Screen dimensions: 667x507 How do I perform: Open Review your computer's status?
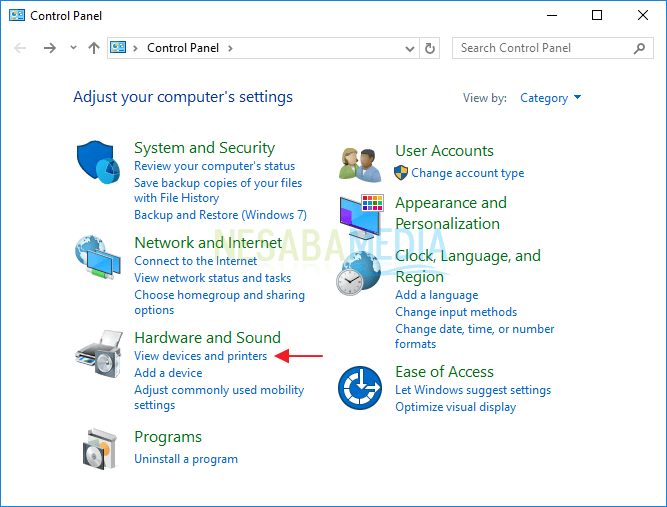point(214,166)
